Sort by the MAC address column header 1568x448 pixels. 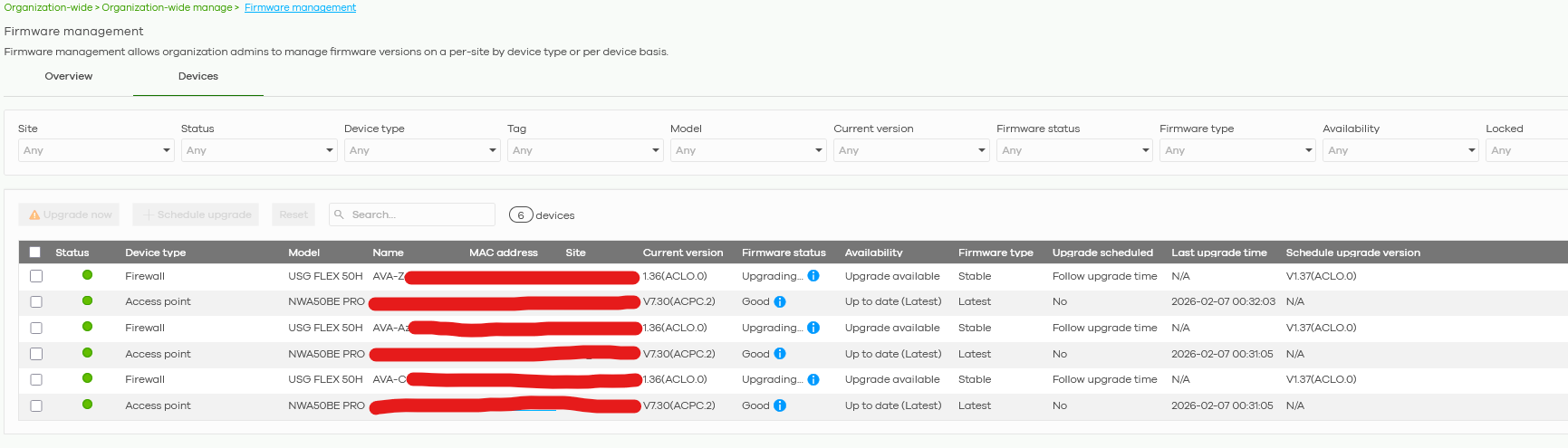504,253
